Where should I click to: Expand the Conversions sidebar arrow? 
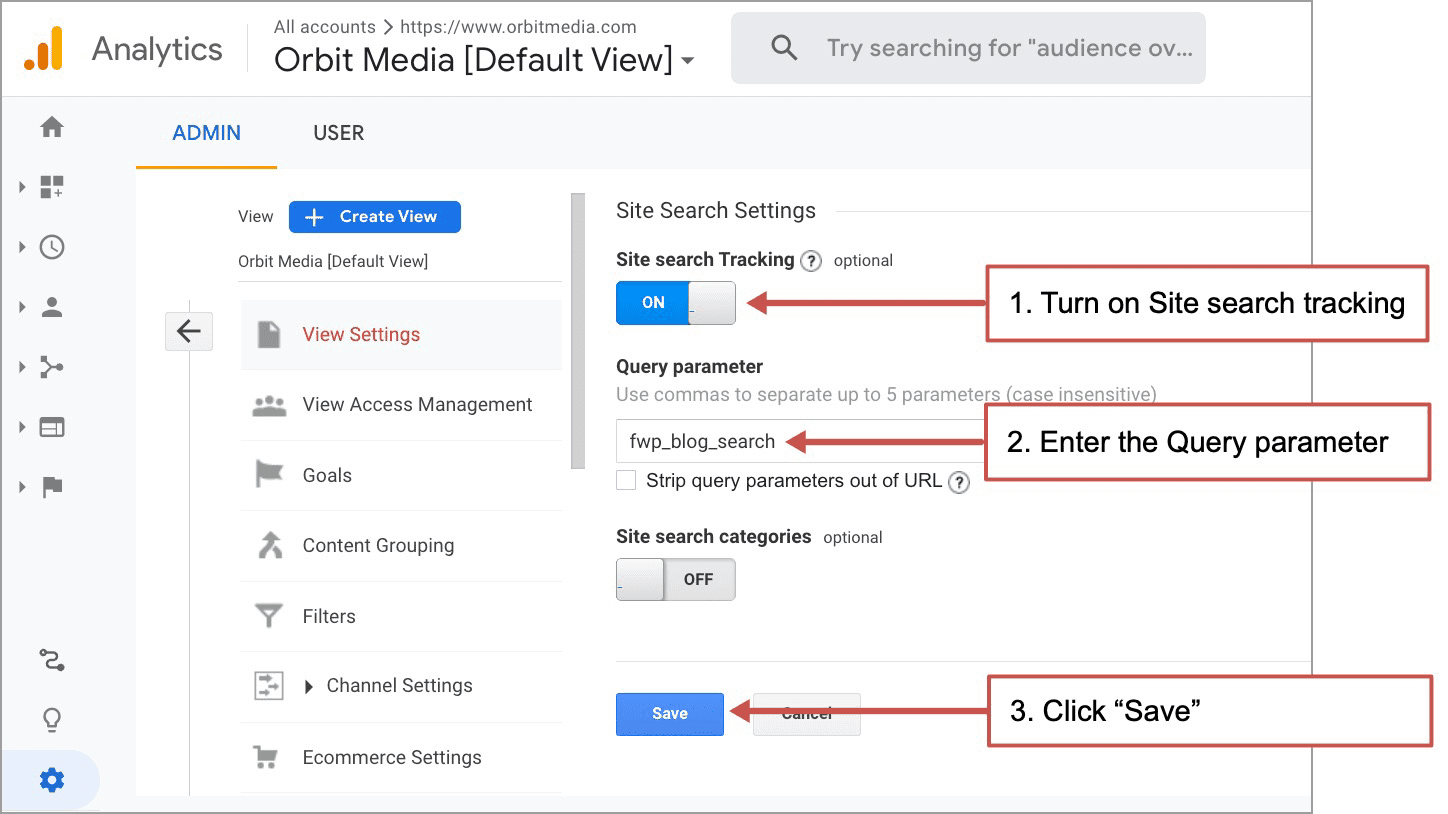(22, 487)
